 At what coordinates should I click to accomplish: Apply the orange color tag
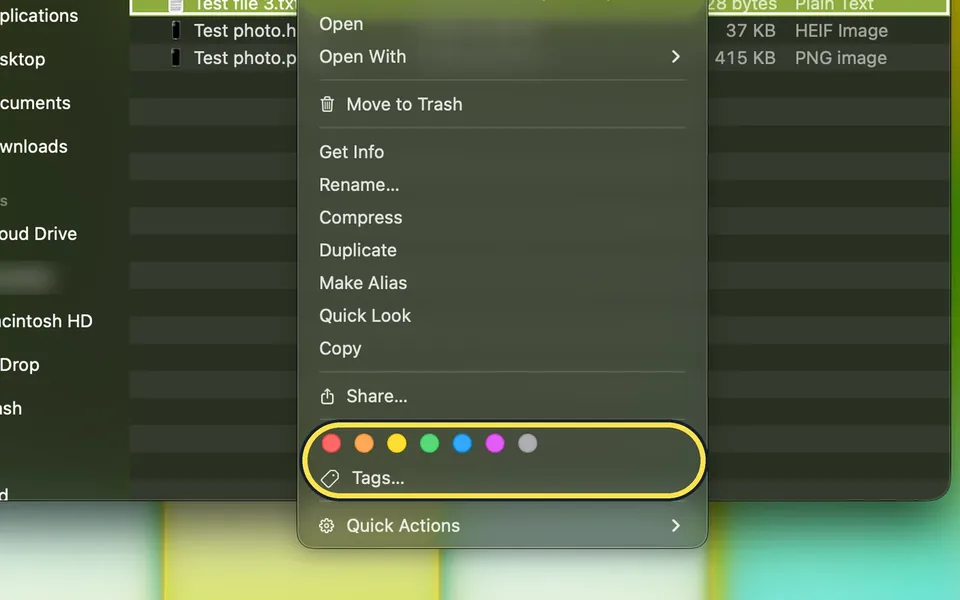(x=364, y=443)
